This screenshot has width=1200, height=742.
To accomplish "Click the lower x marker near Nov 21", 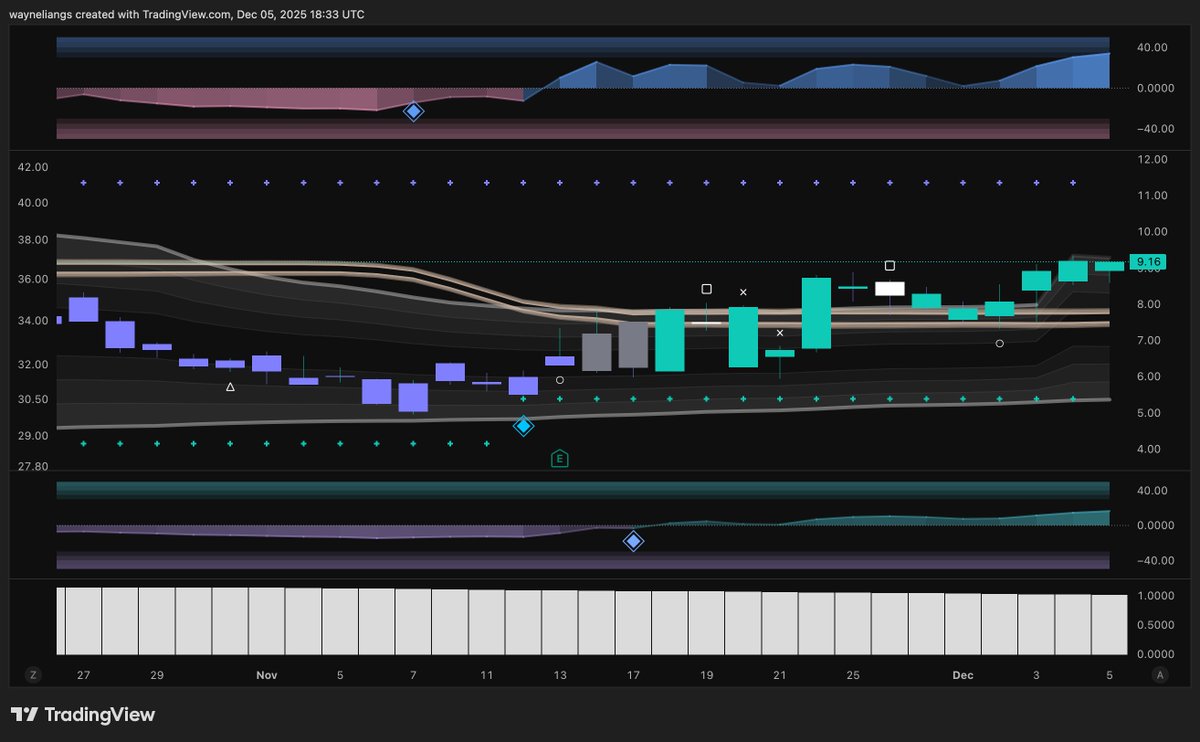I will 780,332.
